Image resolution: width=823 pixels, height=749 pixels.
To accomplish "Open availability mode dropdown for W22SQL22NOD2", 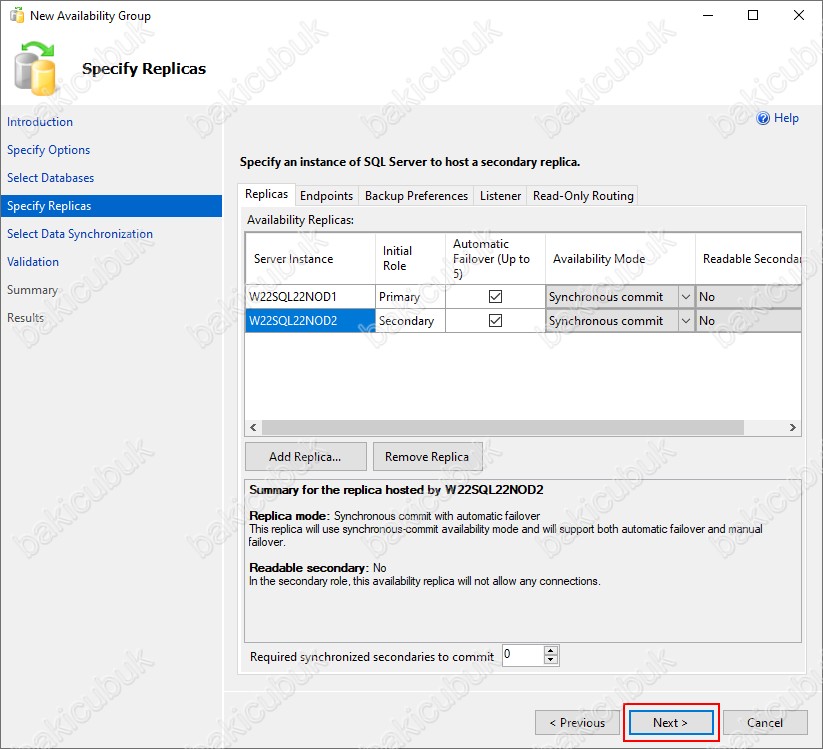I will coord(685,321).
